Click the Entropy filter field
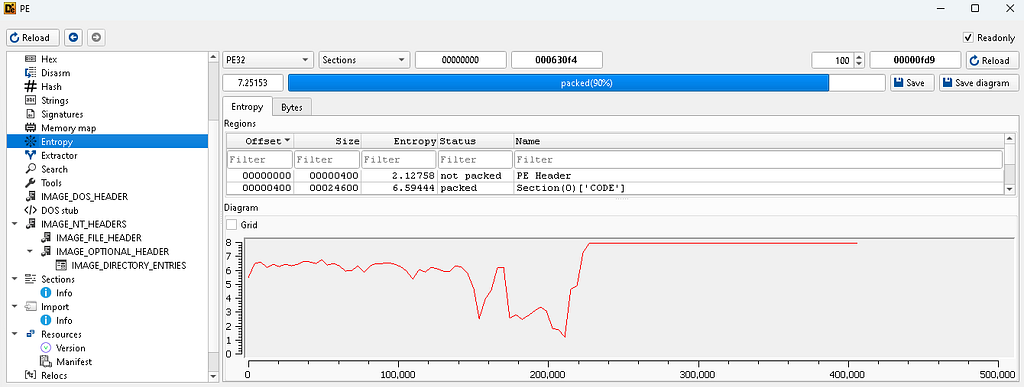Image resolution: width=1024 pixels, height=387 pixels. (x=399, y=159)
